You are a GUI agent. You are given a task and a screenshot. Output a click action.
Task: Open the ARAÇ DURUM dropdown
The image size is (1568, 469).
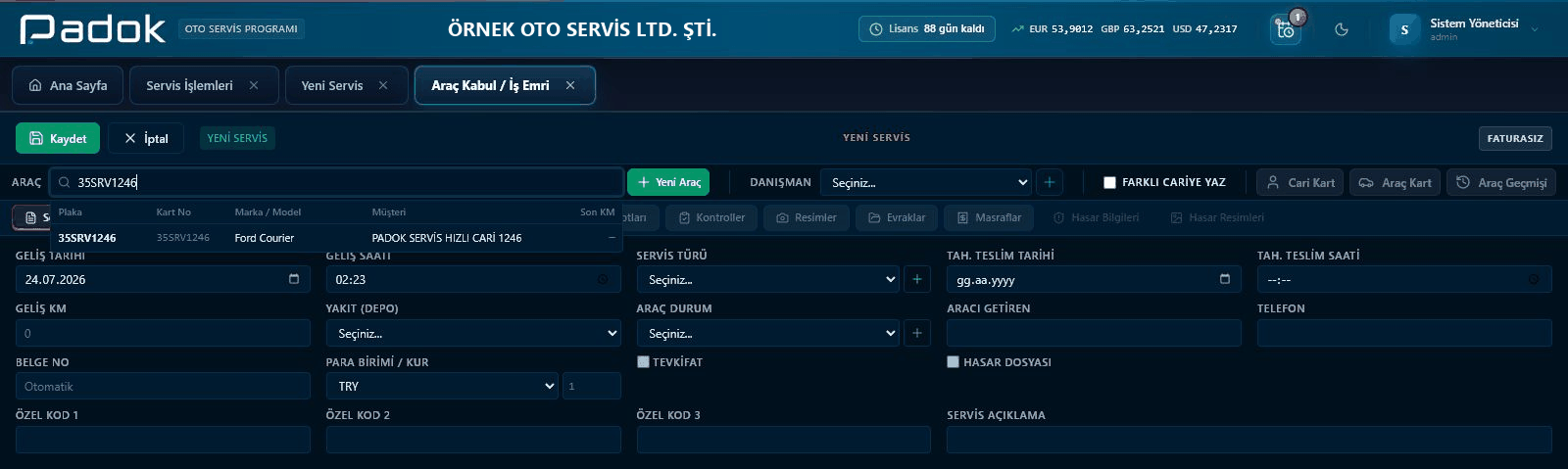[768, 333]
